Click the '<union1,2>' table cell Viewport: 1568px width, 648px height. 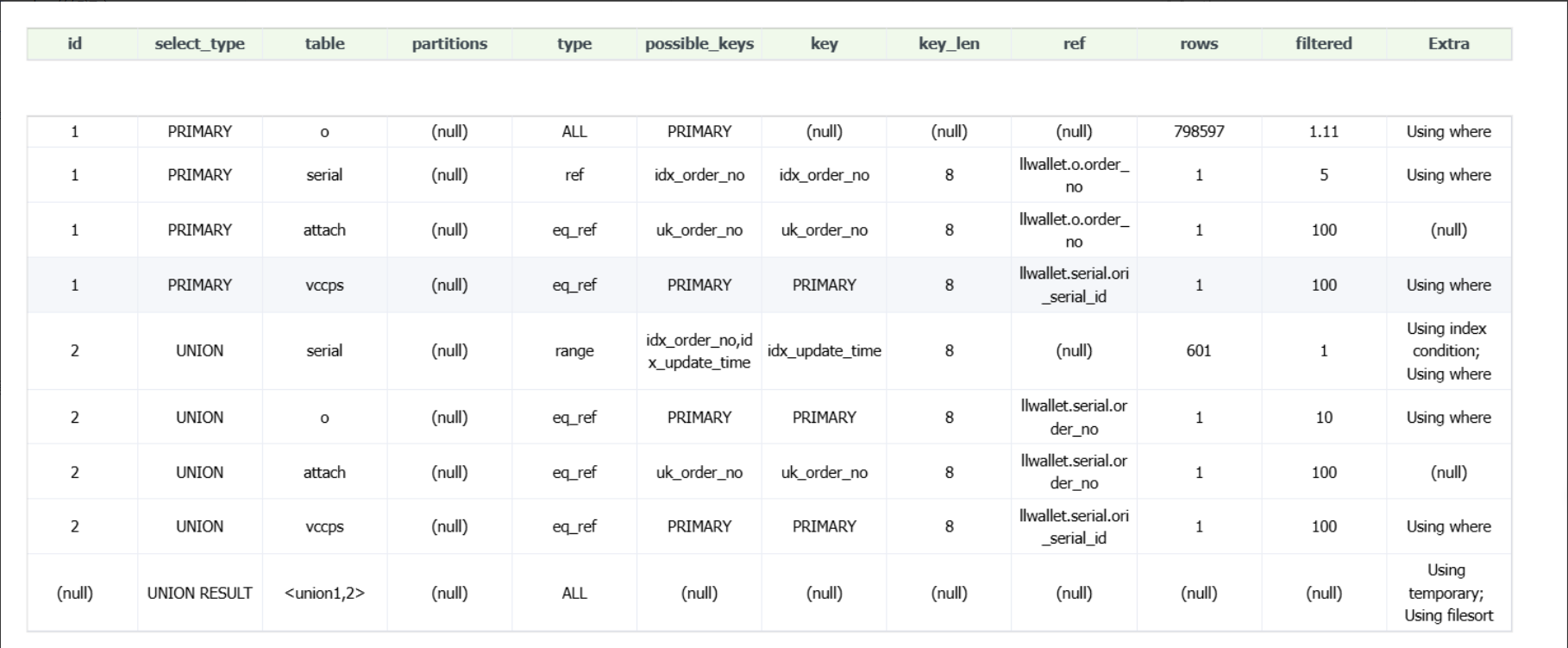click(x=324, y=594)
